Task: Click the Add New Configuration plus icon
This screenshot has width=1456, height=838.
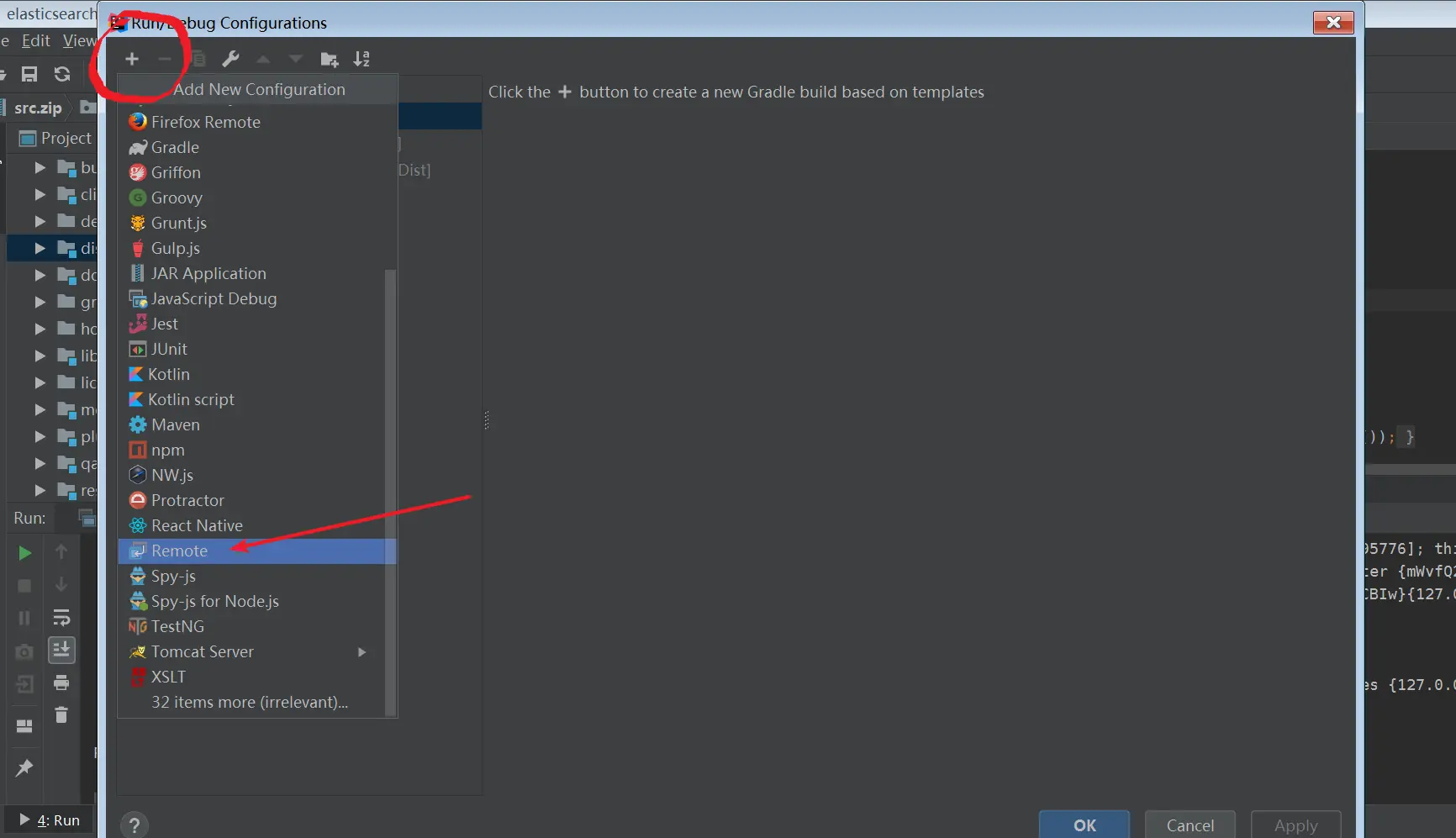Action: (132, 59)
